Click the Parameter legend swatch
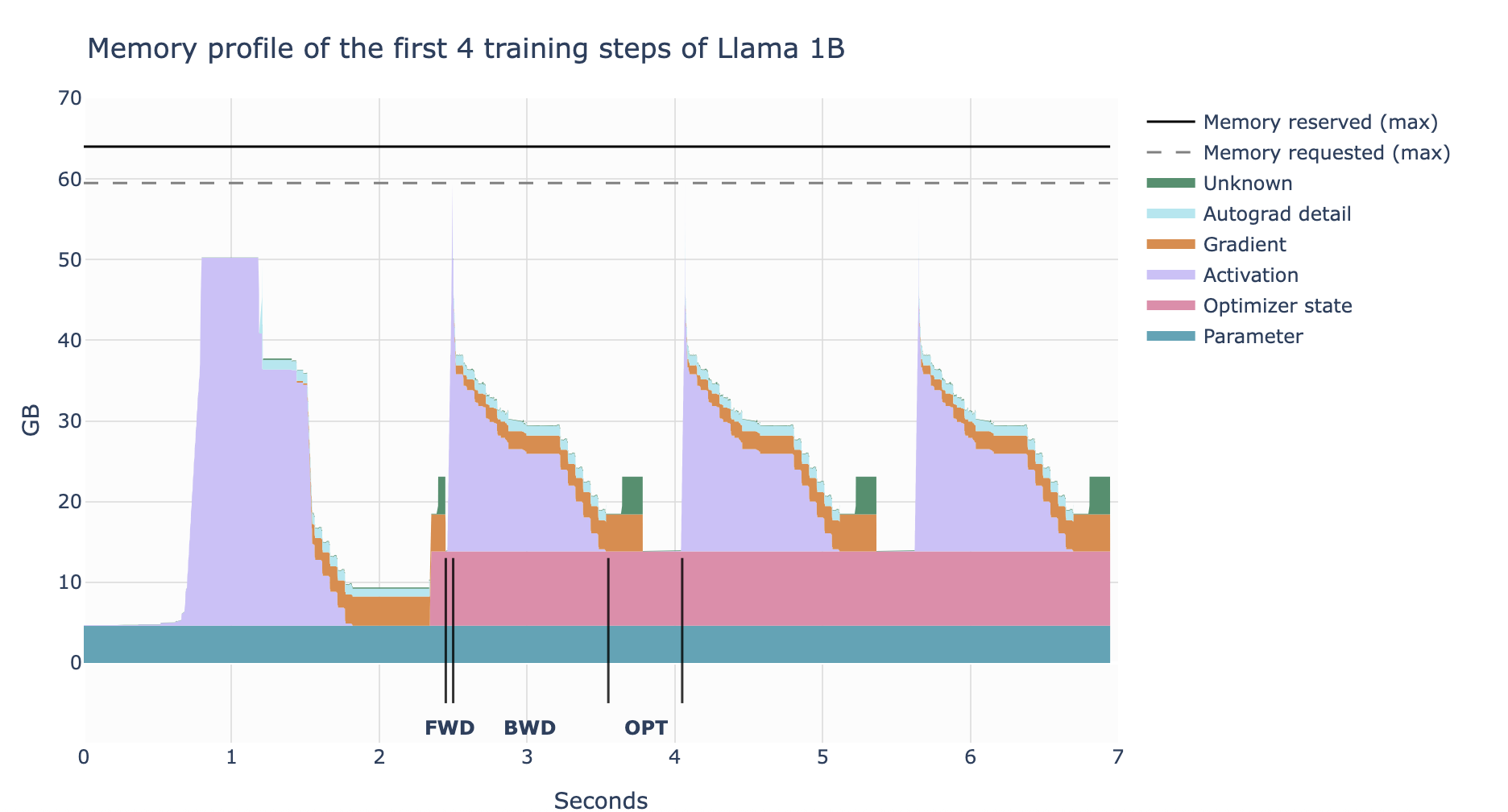1508x812 pixels. [x=1170, y=337]
